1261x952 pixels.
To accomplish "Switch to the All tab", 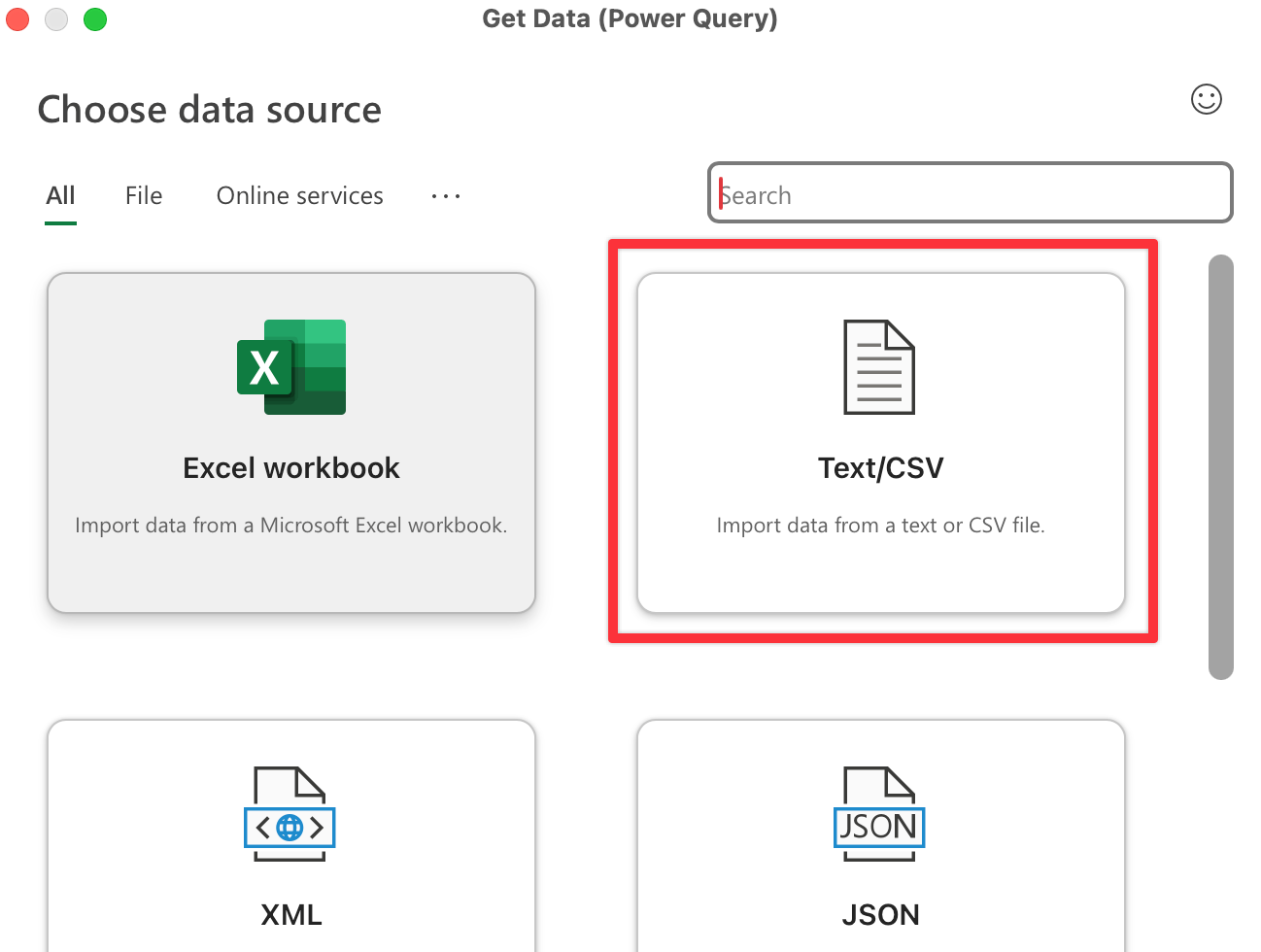I will coord(60,196).
